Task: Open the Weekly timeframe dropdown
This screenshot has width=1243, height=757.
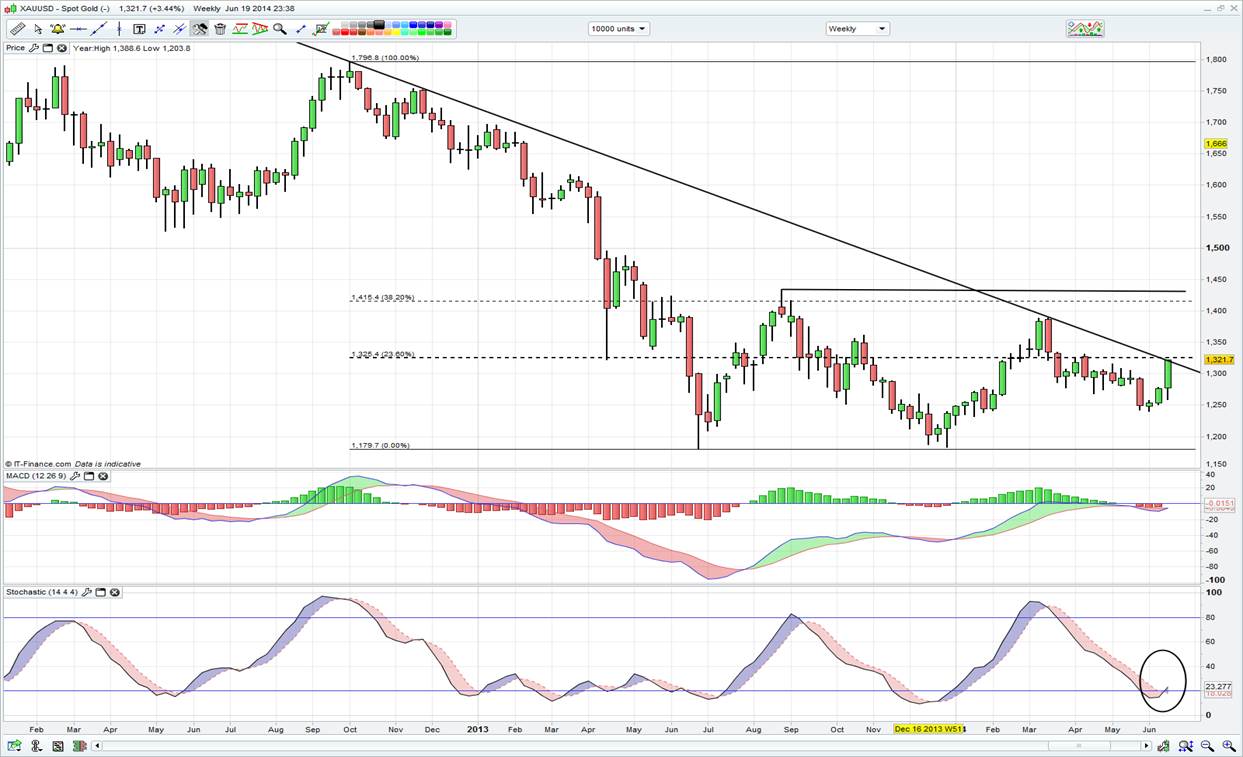Action: [856, 29]
